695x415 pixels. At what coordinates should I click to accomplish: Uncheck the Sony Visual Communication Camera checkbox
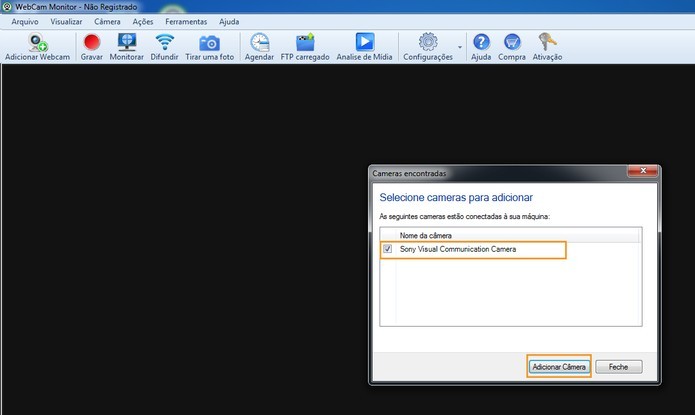tap(388, 249)
